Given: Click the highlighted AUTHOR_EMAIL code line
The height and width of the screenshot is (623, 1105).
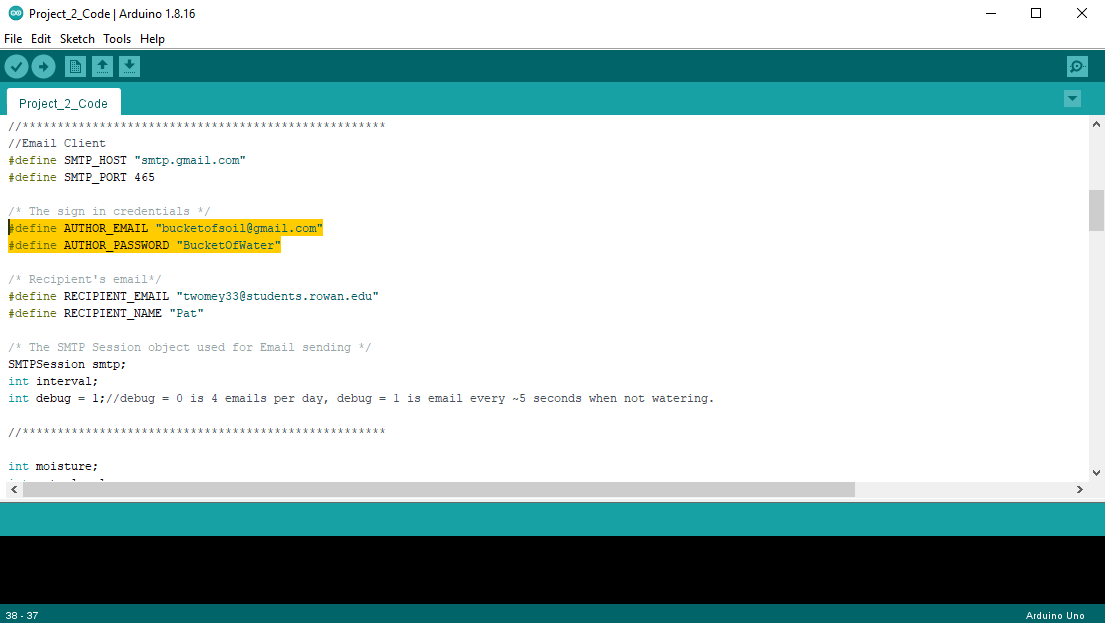Looking at the screenshot, I should point(165,227).
